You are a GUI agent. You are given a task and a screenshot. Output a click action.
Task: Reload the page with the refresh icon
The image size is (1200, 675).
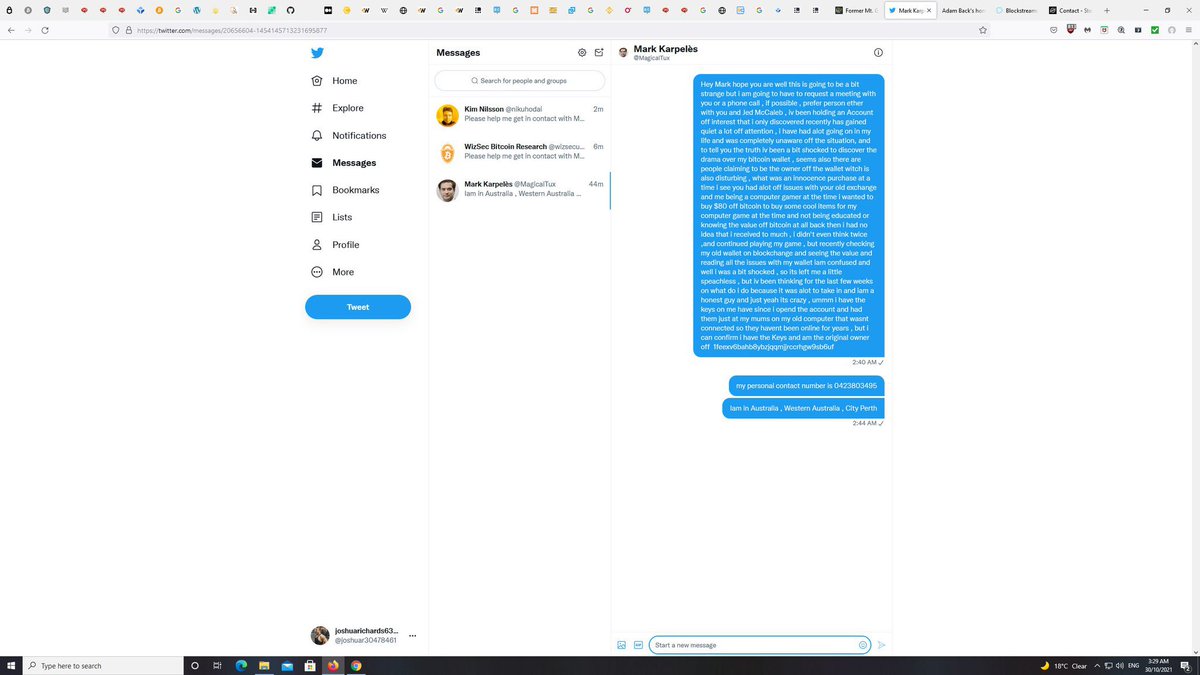click(45, 30)
